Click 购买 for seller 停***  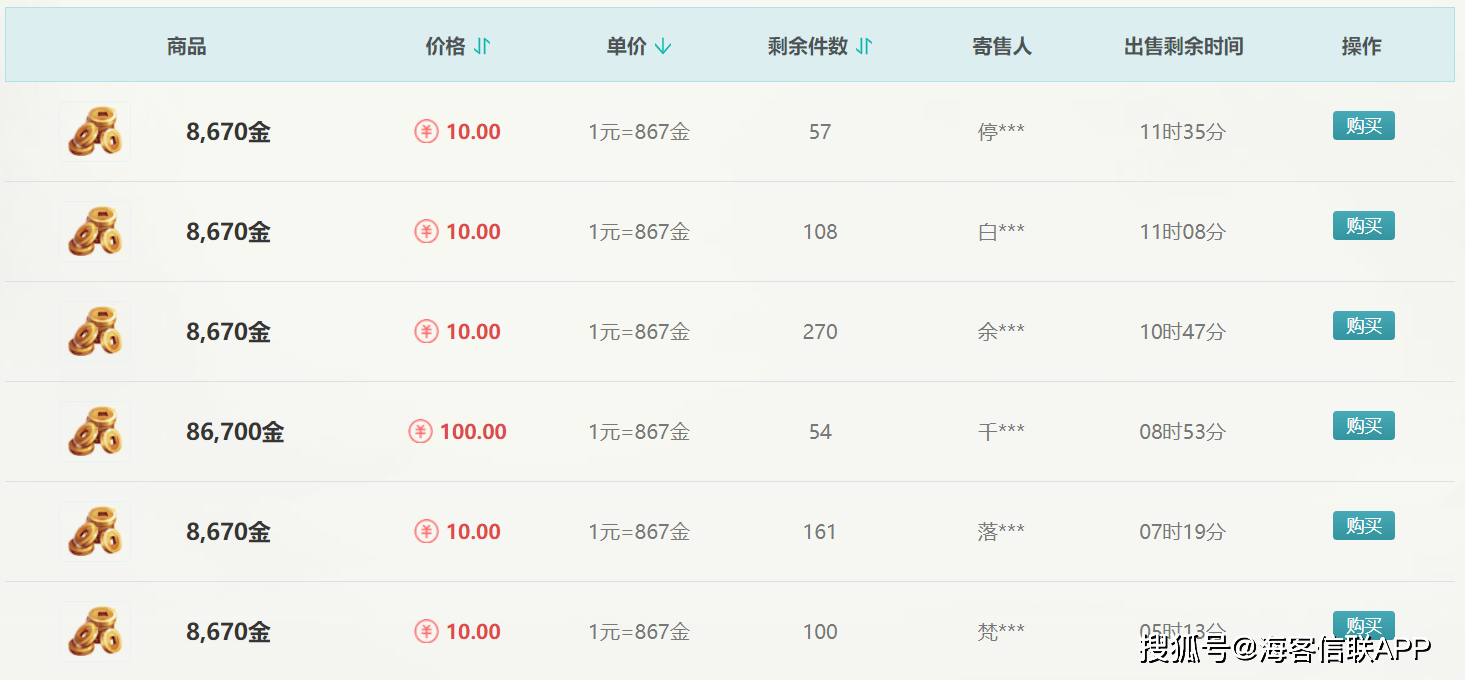click(x=1363, y=126)
